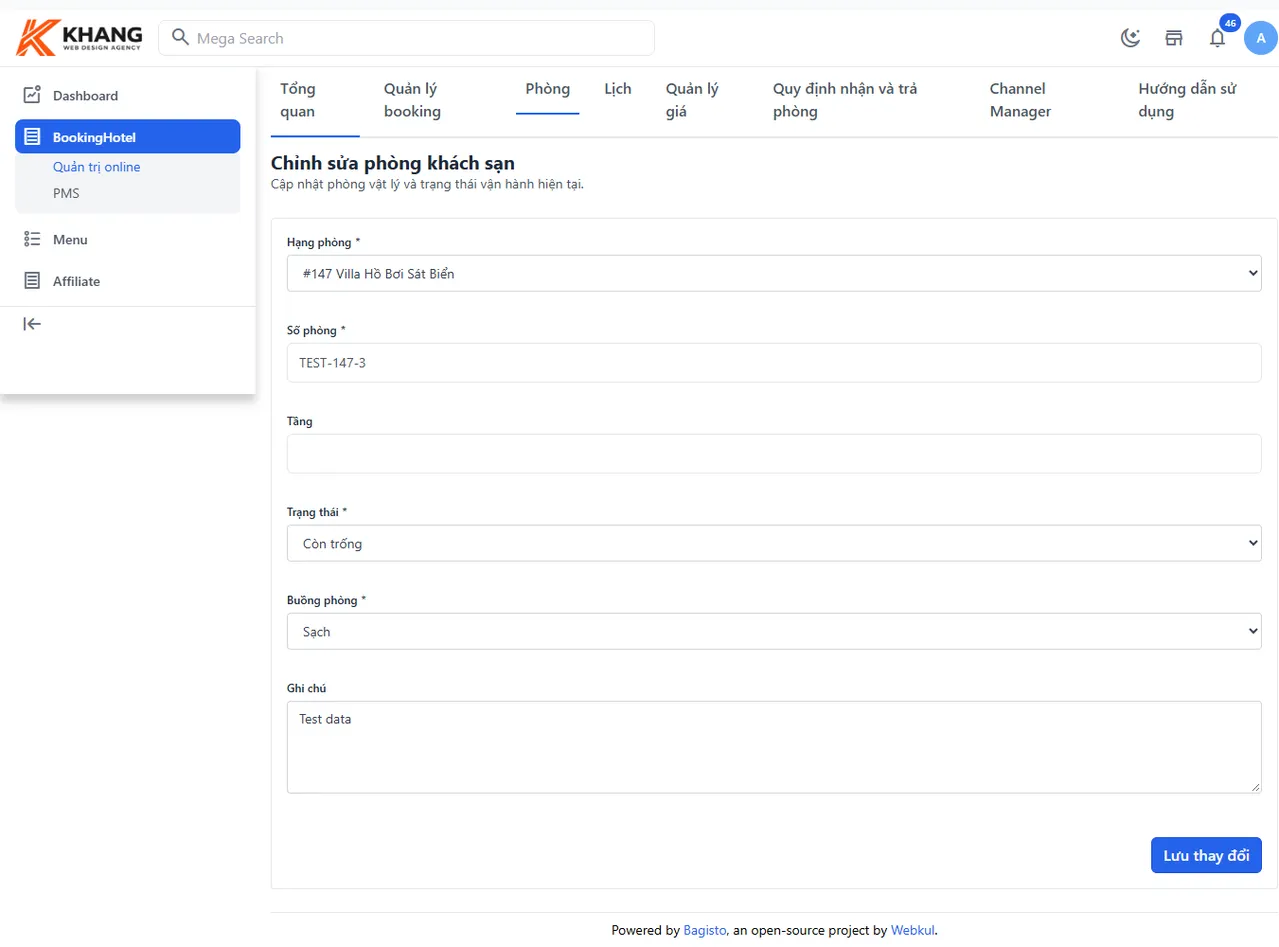
Task: Click the Affiliate label in sidebar
Action: [x=76, y=281]
